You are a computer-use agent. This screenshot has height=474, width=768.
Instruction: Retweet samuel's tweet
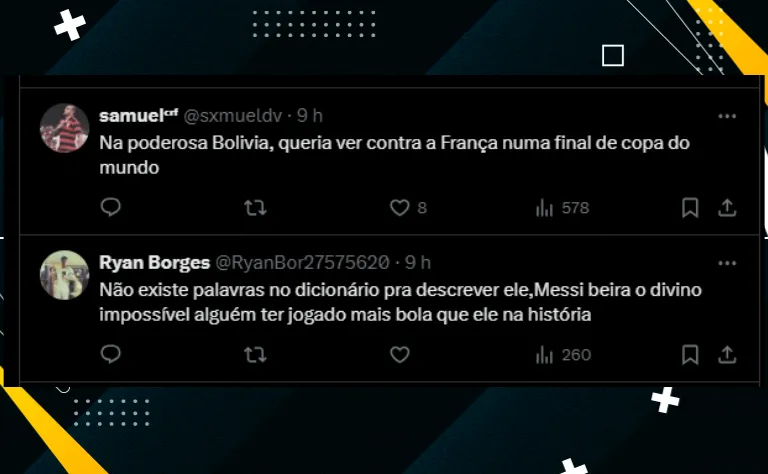click(x=256, y=208)
